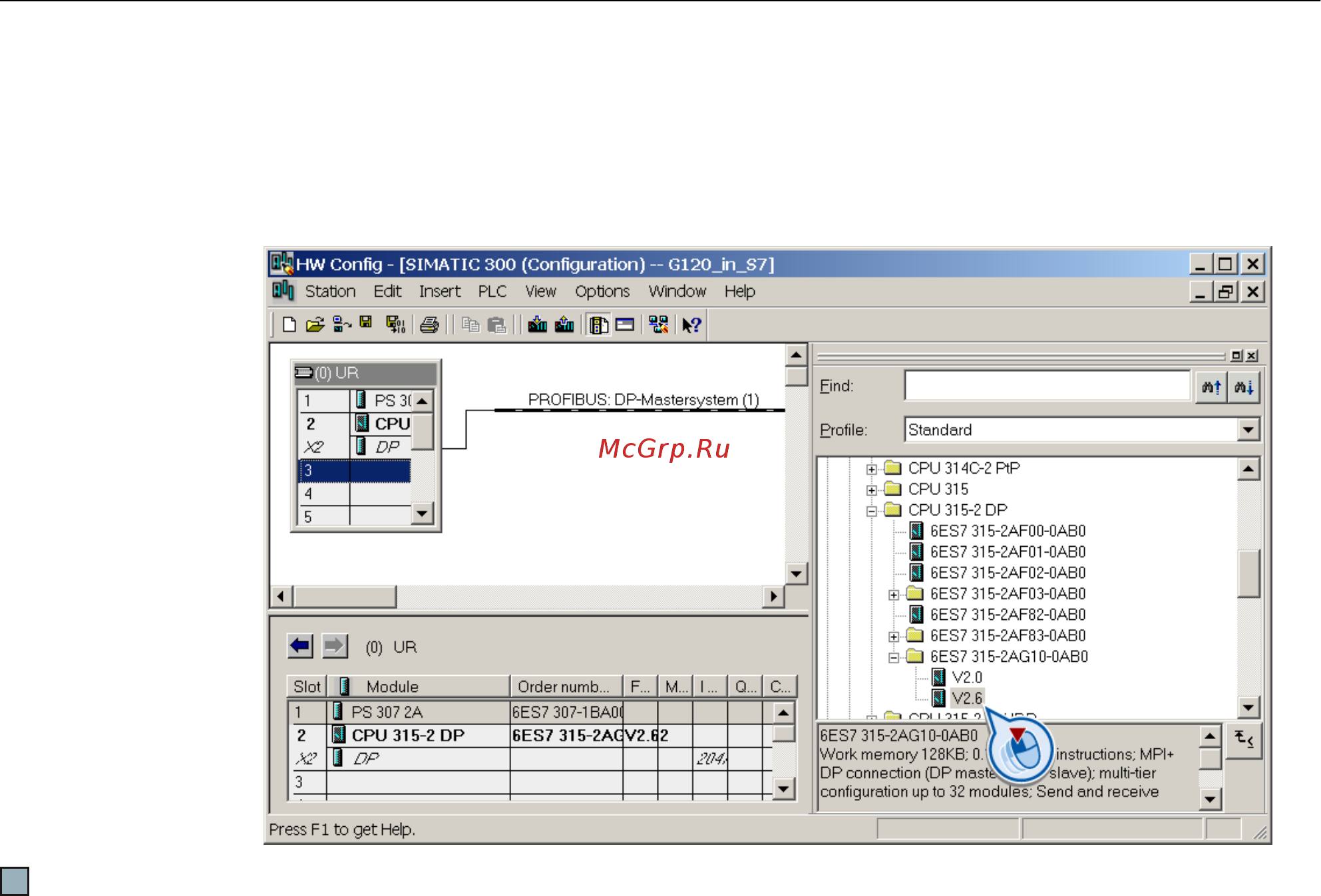Click the rack list scroll-down arrow

click(x=422, y=513)
